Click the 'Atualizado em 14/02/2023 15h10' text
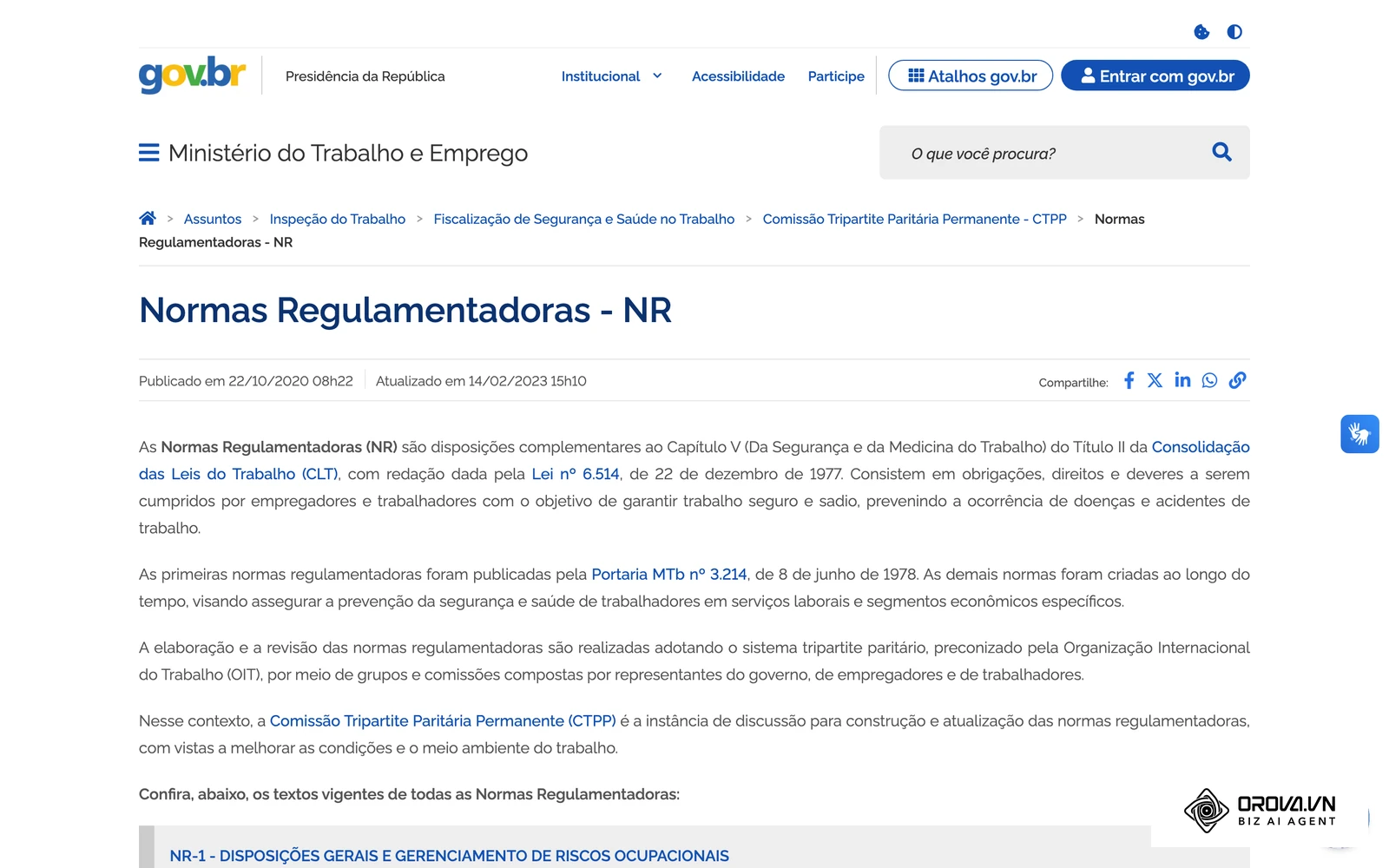The image size is (1389, 868). click(x=481, y=381)
